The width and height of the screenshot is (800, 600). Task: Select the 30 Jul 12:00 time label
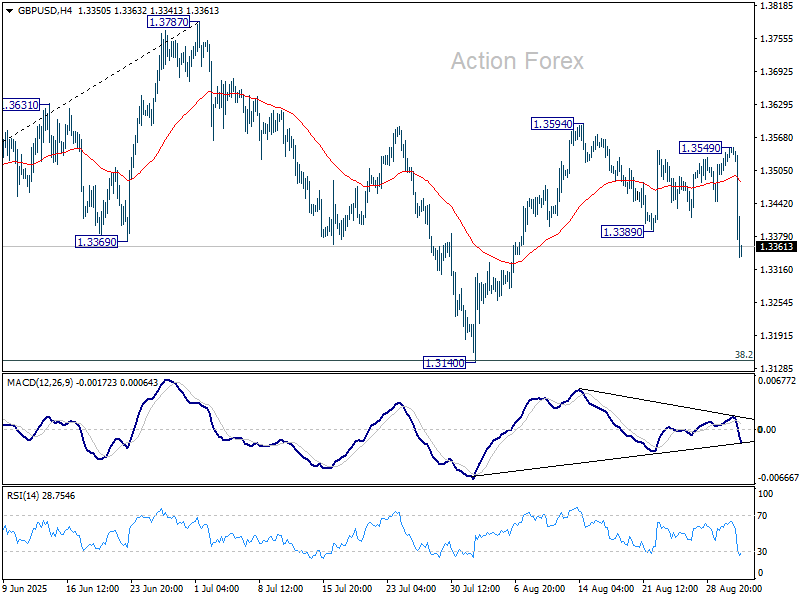pos(475,589)
